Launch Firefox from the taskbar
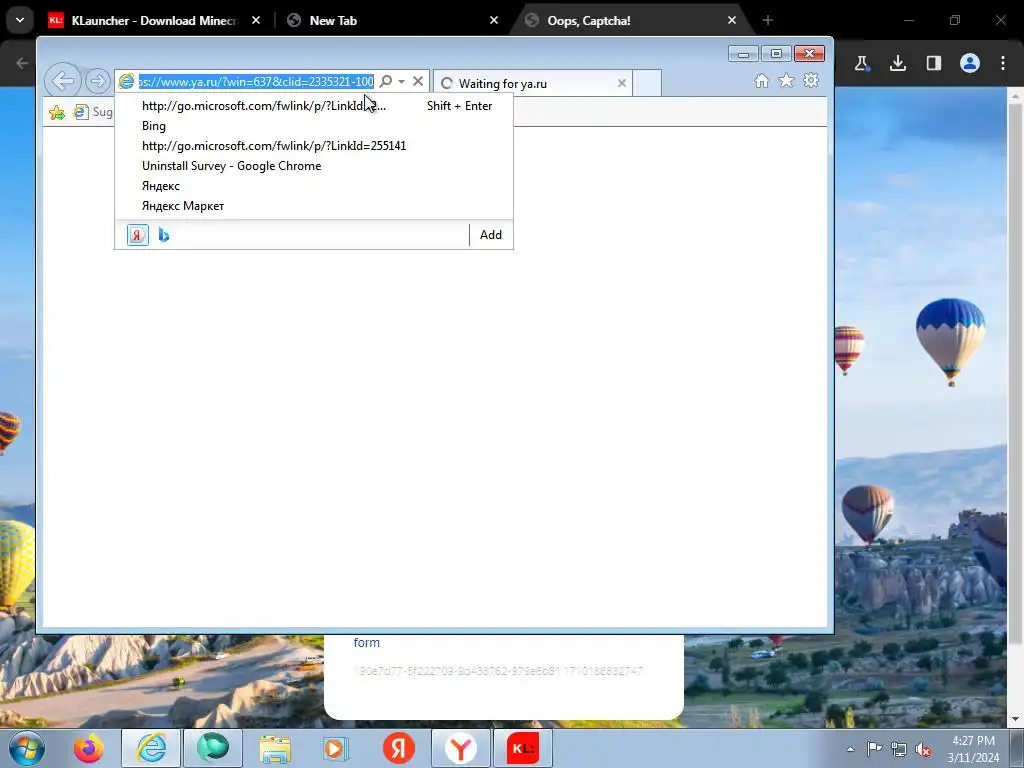The height and width of the screenshot is (768, 1024). (88, 748)
